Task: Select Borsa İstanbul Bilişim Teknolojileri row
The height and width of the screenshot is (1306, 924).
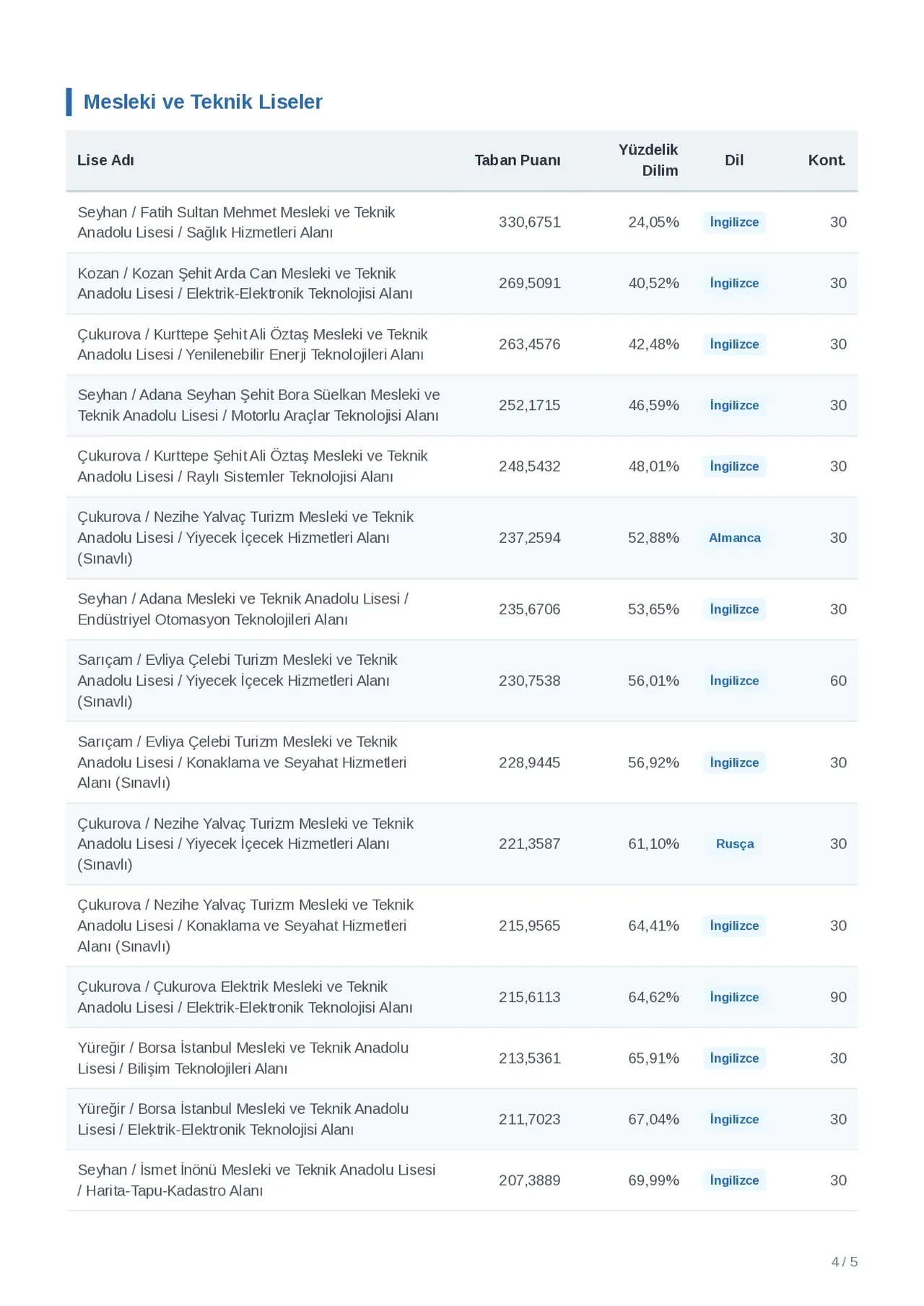Action: (462, 1058)
